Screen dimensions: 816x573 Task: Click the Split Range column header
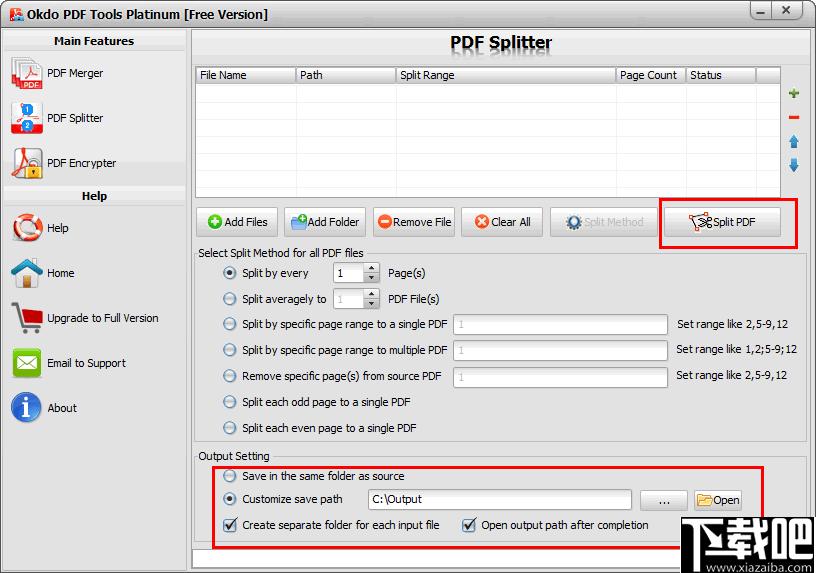point(506,75)
